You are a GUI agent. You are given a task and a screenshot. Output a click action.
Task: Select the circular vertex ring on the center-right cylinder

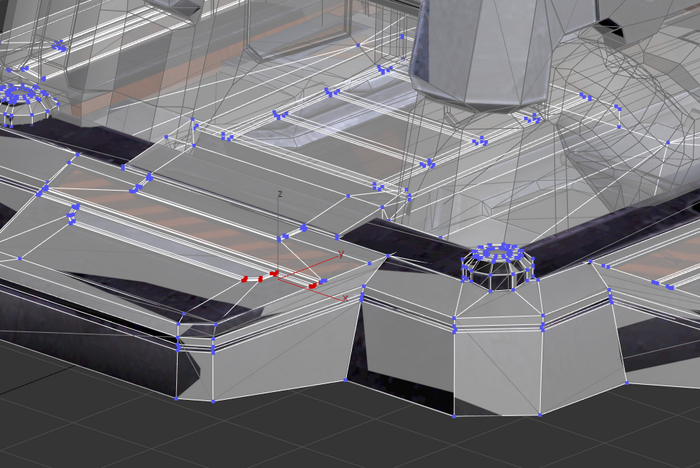click(497, 257)
